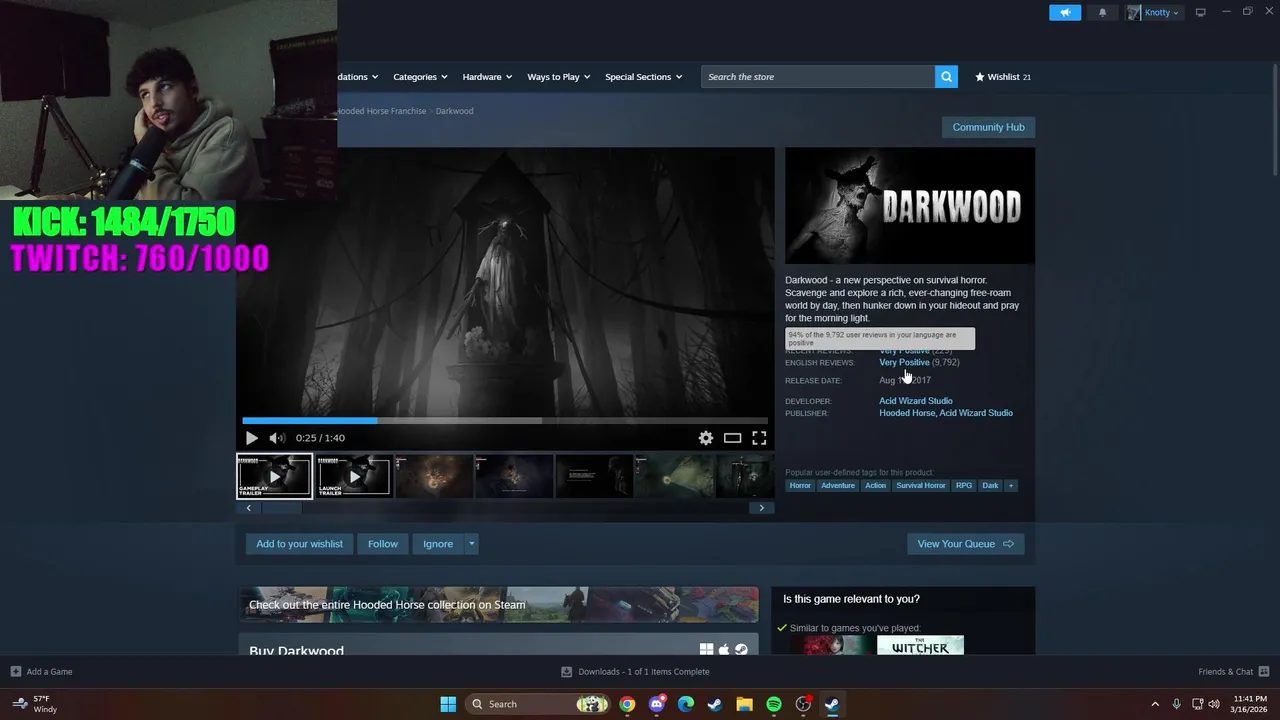Seek on the trailer progress bar

tap(505, 421)
